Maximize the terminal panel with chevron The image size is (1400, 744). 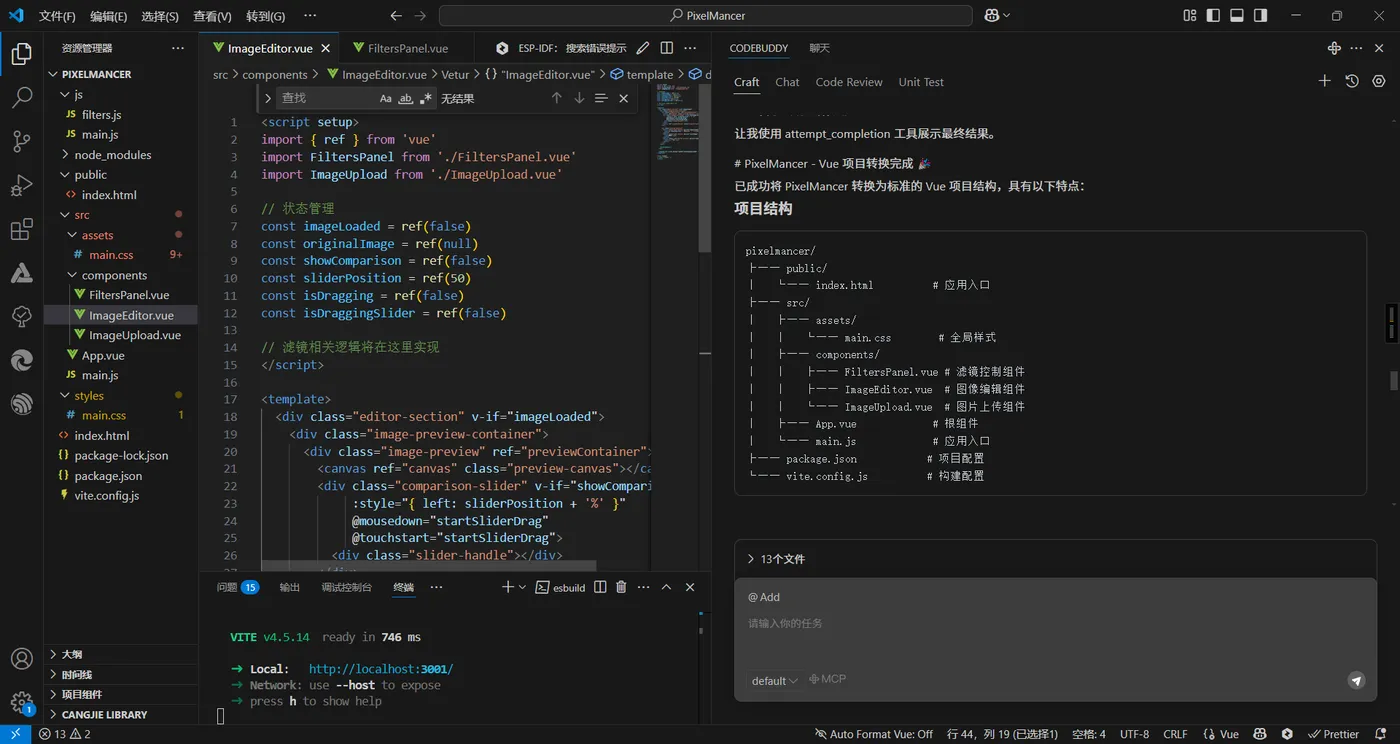[666, 587]
